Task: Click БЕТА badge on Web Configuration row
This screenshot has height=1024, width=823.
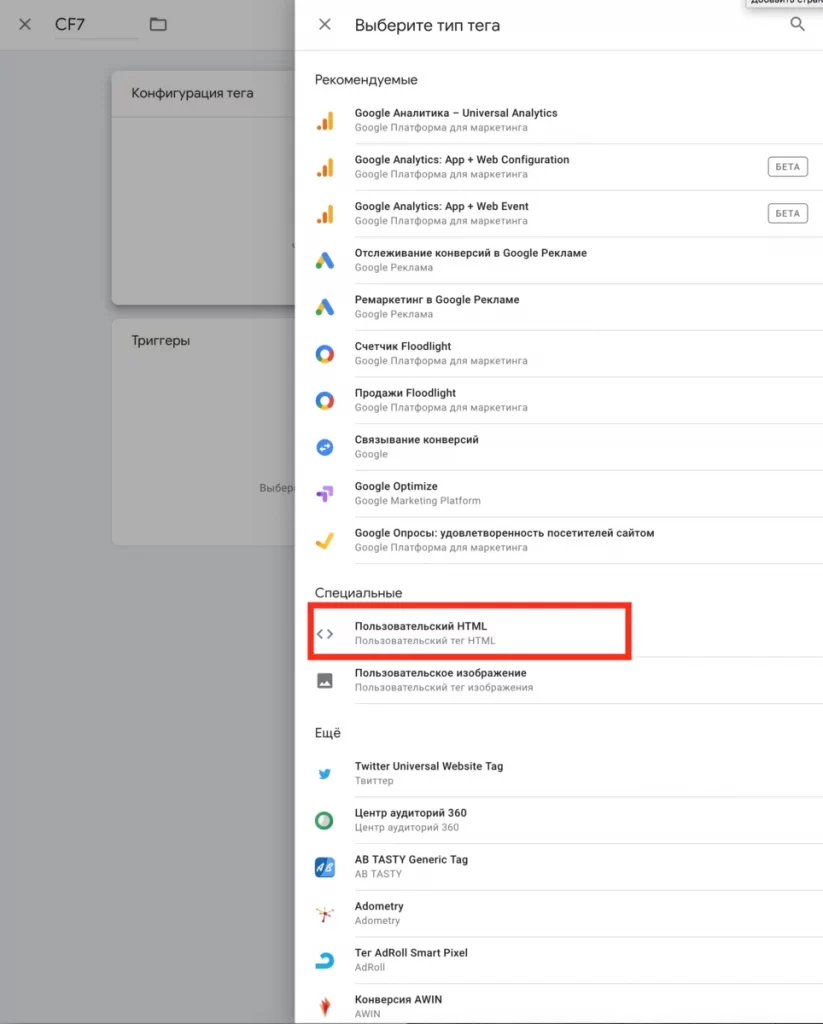Action: [x=788, y=167]
